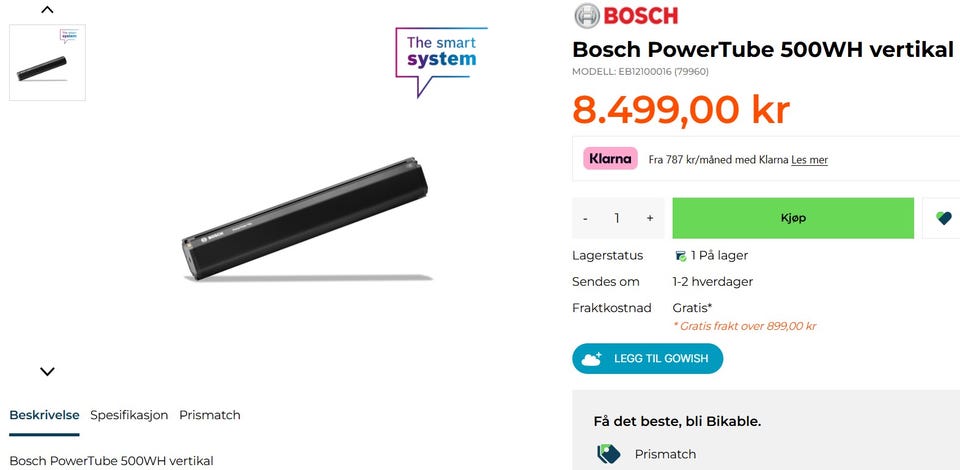Decrease quantity with minus button

click(585, 218)
